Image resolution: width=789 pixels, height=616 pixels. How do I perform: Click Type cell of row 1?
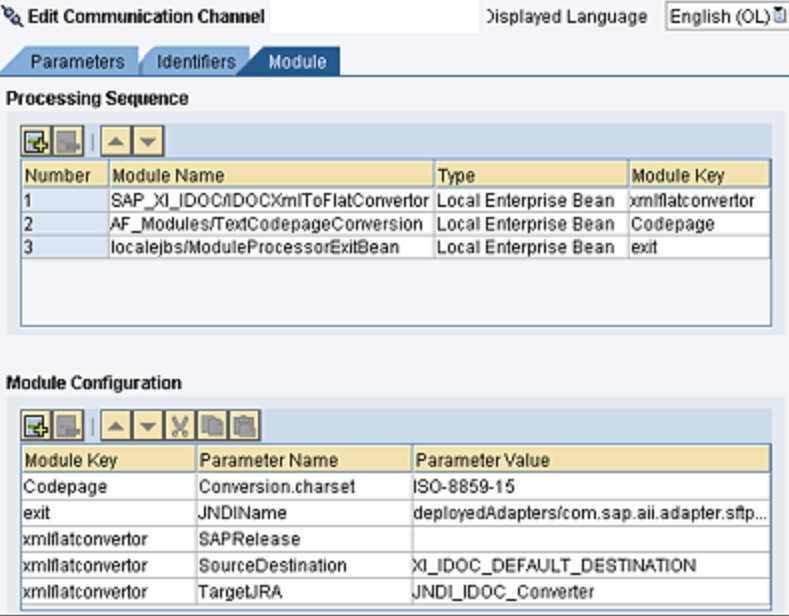531,200
